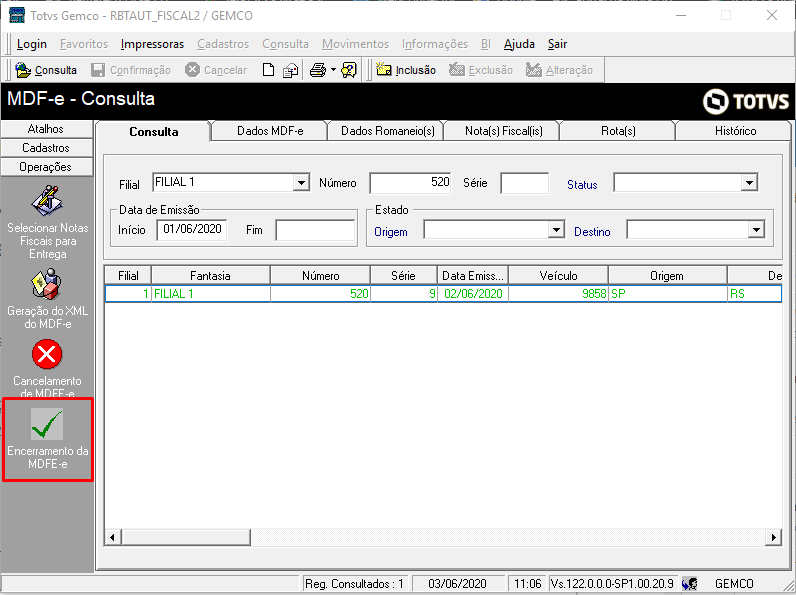Click the Fantasia column header
The height and width of the screenshot is (595, 796).
pyautogui.click(x=210, y=276)
